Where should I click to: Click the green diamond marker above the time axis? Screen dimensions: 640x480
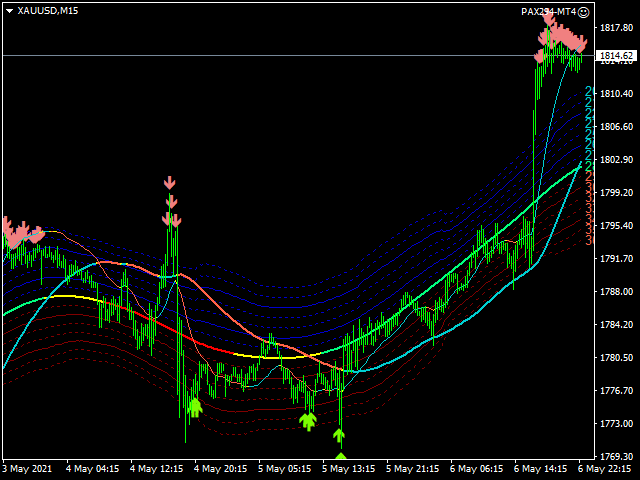pyautogui.click(x=340, y=457)
